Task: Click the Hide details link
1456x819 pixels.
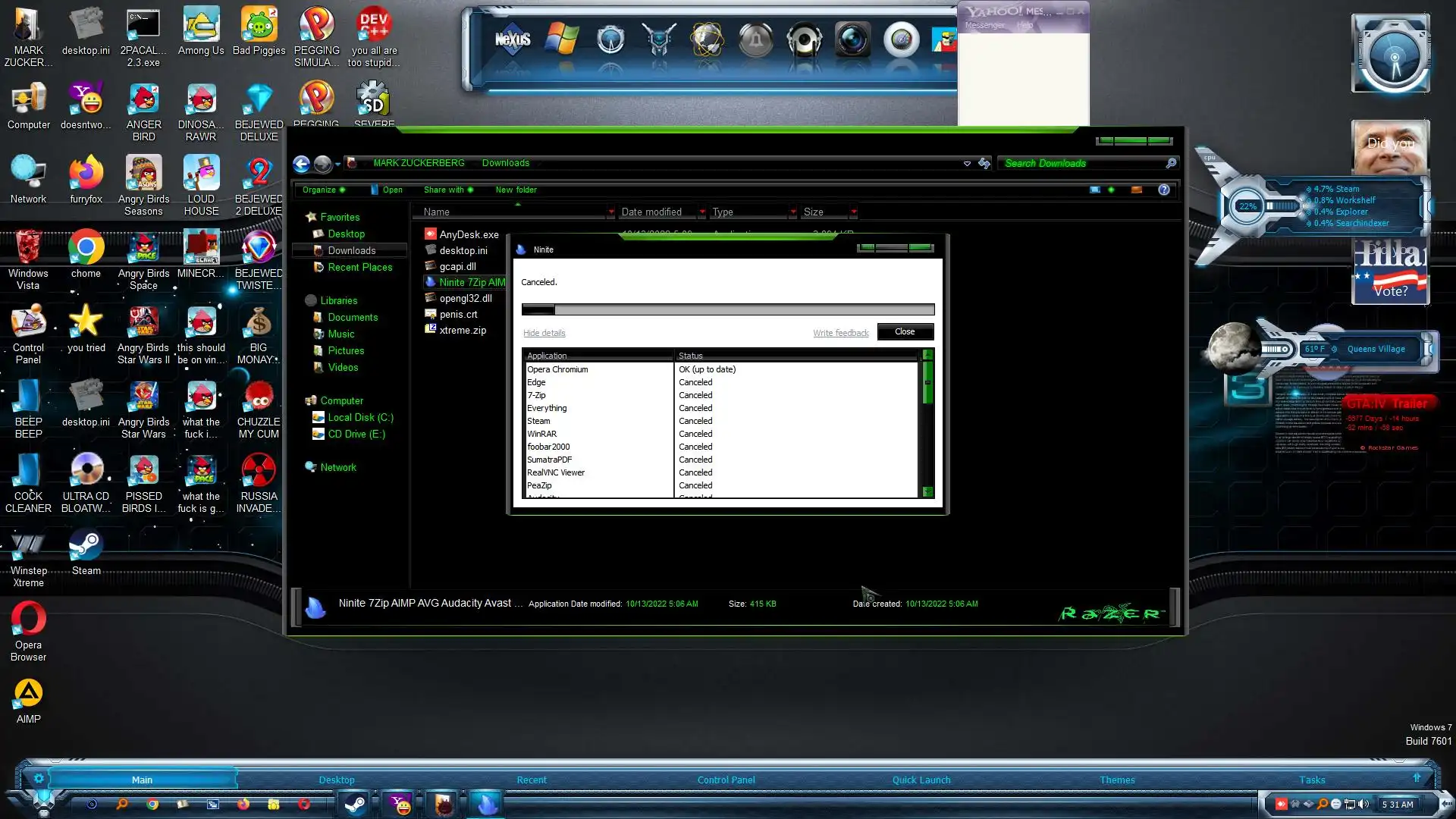Action: pos(544,333)
